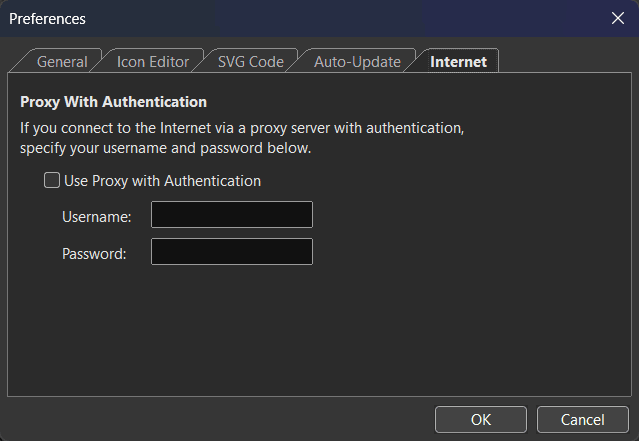Click the active Internet tab

click(x=458, y=62)
